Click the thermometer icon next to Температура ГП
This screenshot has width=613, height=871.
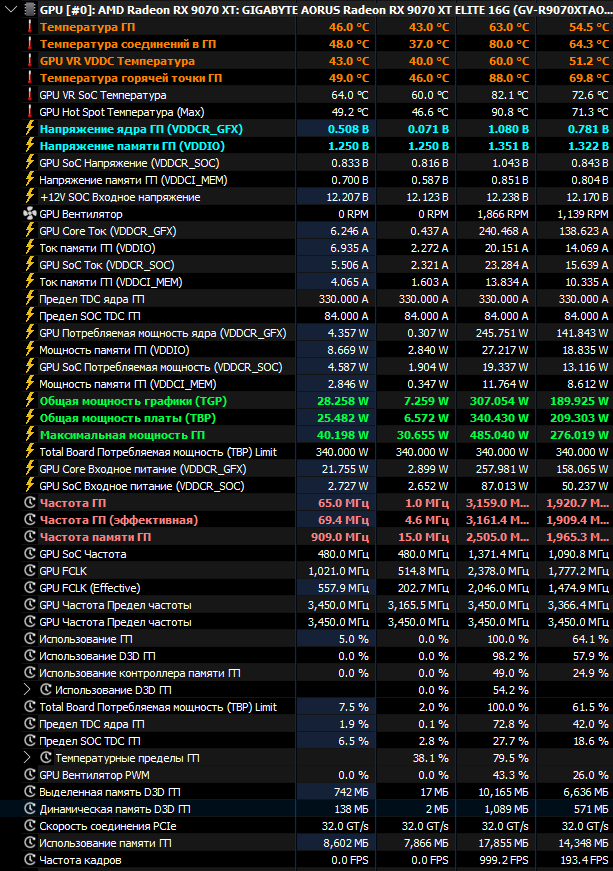pos(30,27)
